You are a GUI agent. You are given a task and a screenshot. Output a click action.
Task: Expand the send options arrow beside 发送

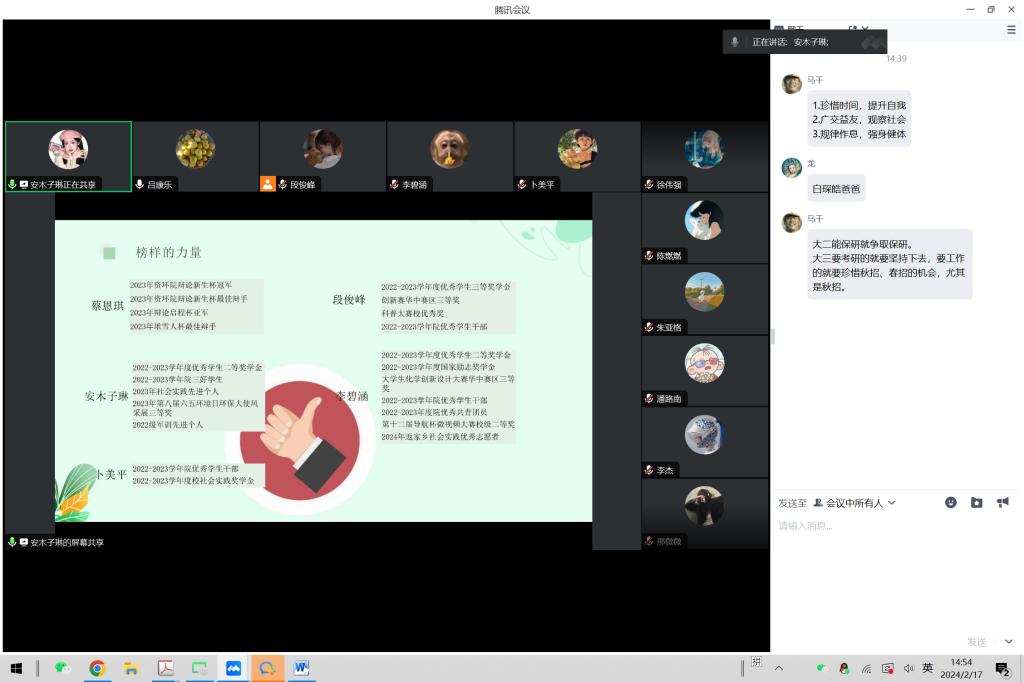coord(1008,642)
